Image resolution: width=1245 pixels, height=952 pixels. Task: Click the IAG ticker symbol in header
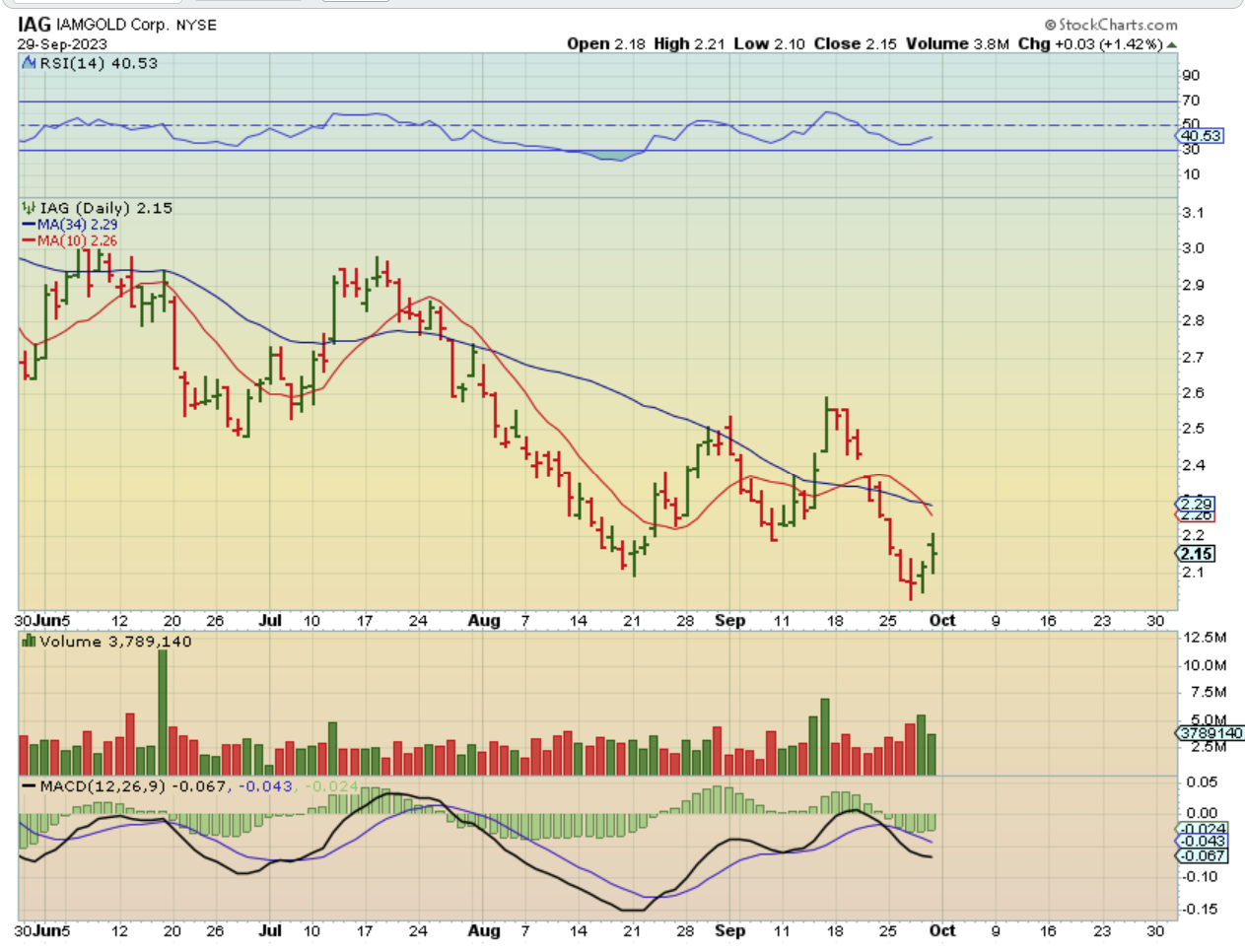(35, 24)
